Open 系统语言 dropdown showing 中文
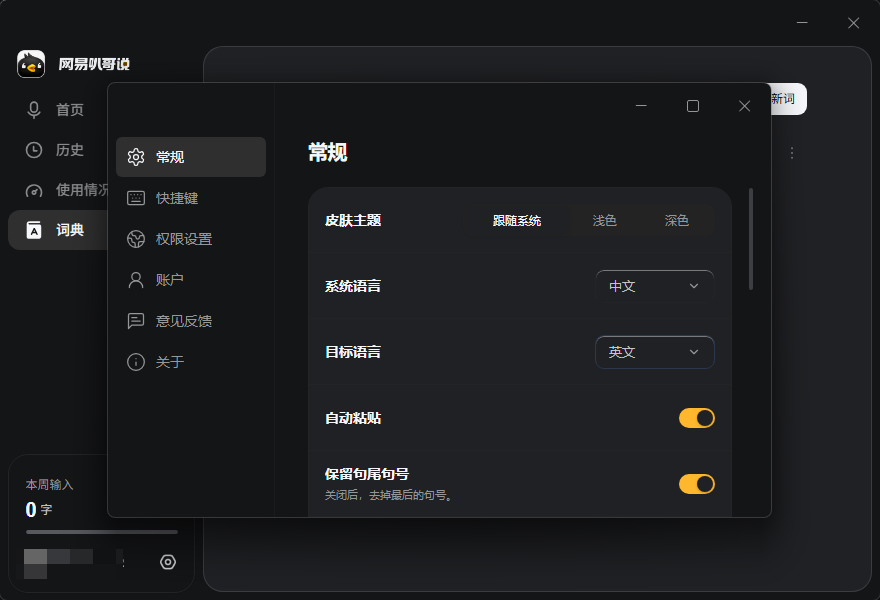 654,286
